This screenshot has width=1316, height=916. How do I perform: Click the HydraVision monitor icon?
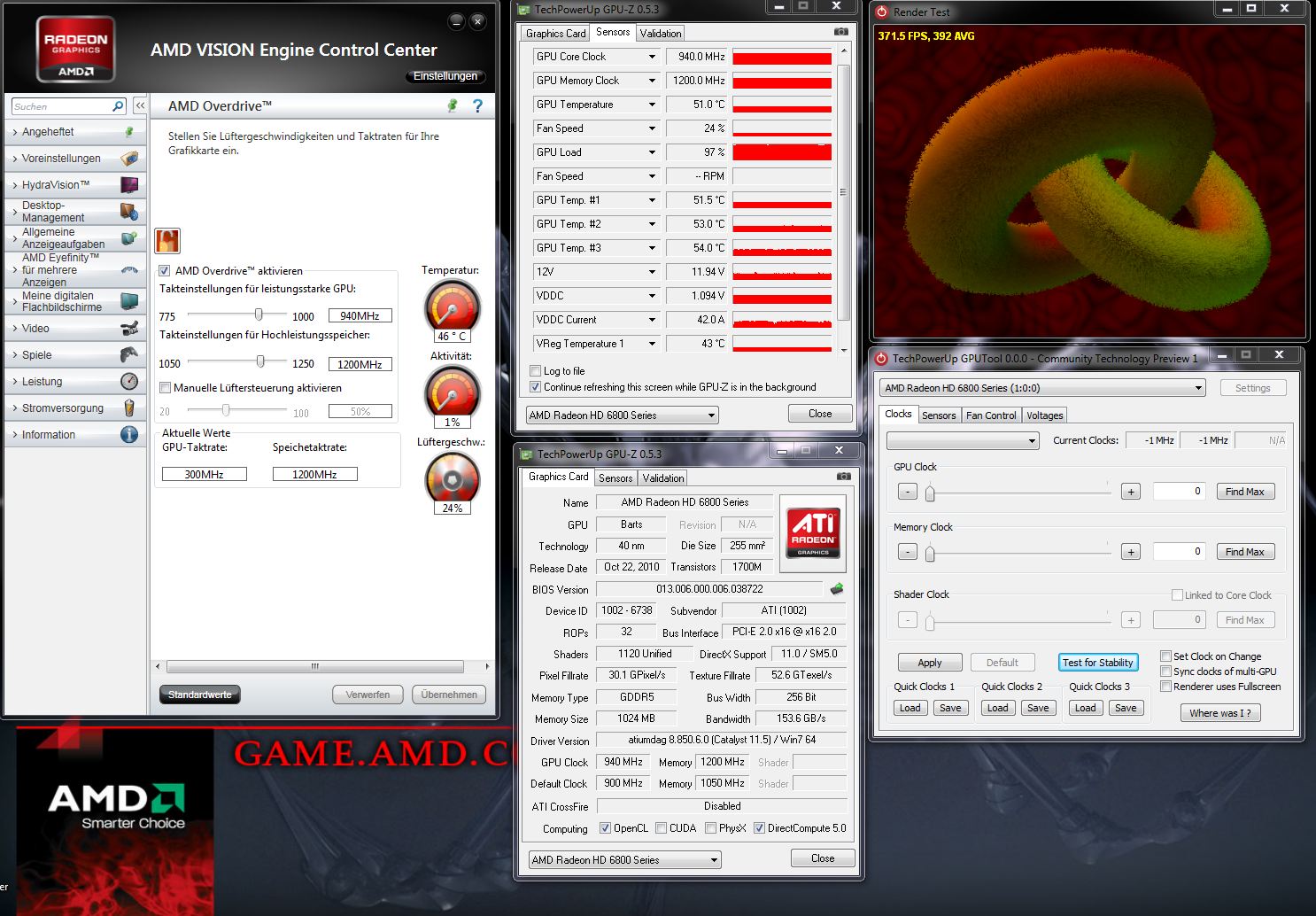point(129,185)
